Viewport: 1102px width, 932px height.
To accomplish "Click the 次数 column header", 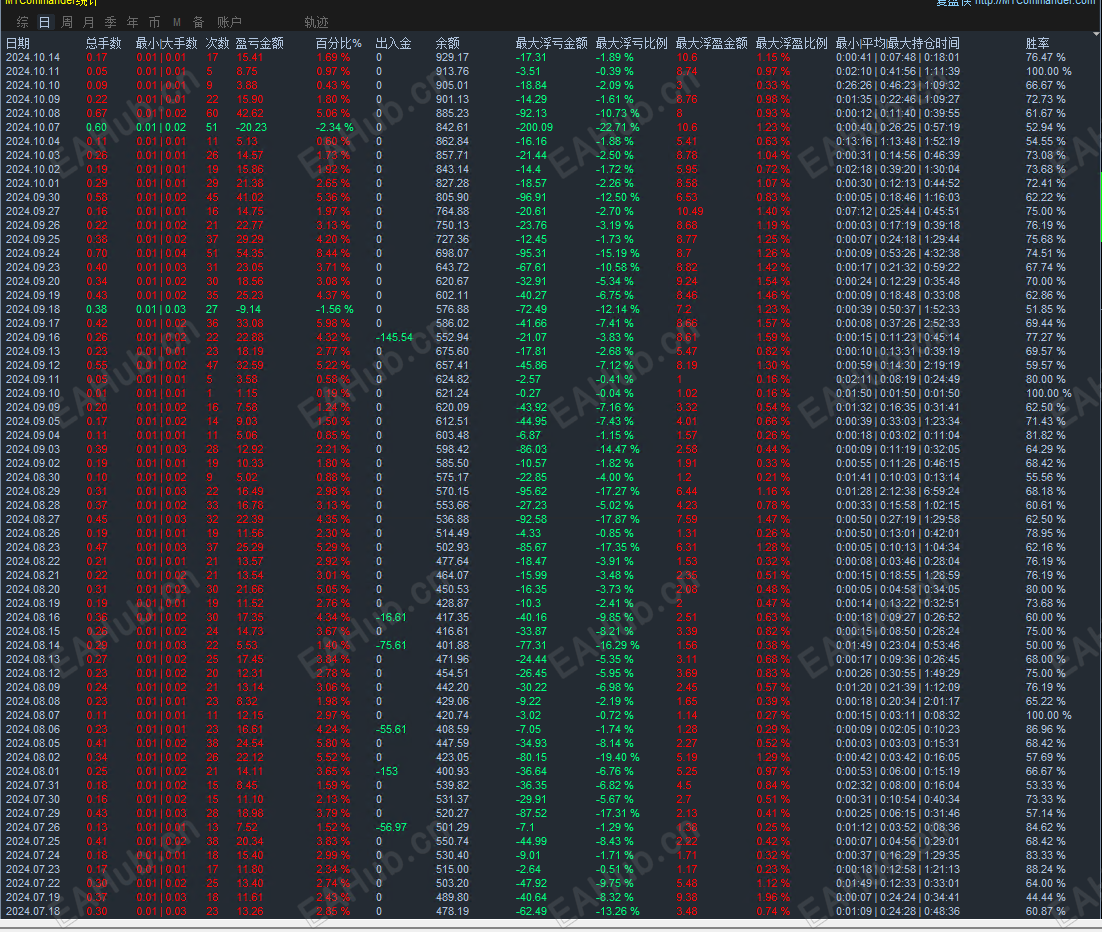I will coord(217,44).
